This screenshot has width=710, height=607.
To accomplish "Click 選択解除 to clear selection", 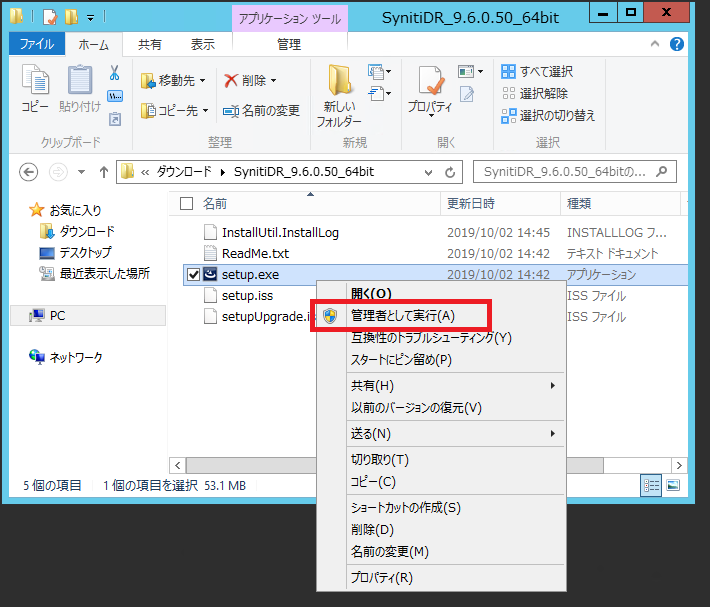I will [535, 94].
